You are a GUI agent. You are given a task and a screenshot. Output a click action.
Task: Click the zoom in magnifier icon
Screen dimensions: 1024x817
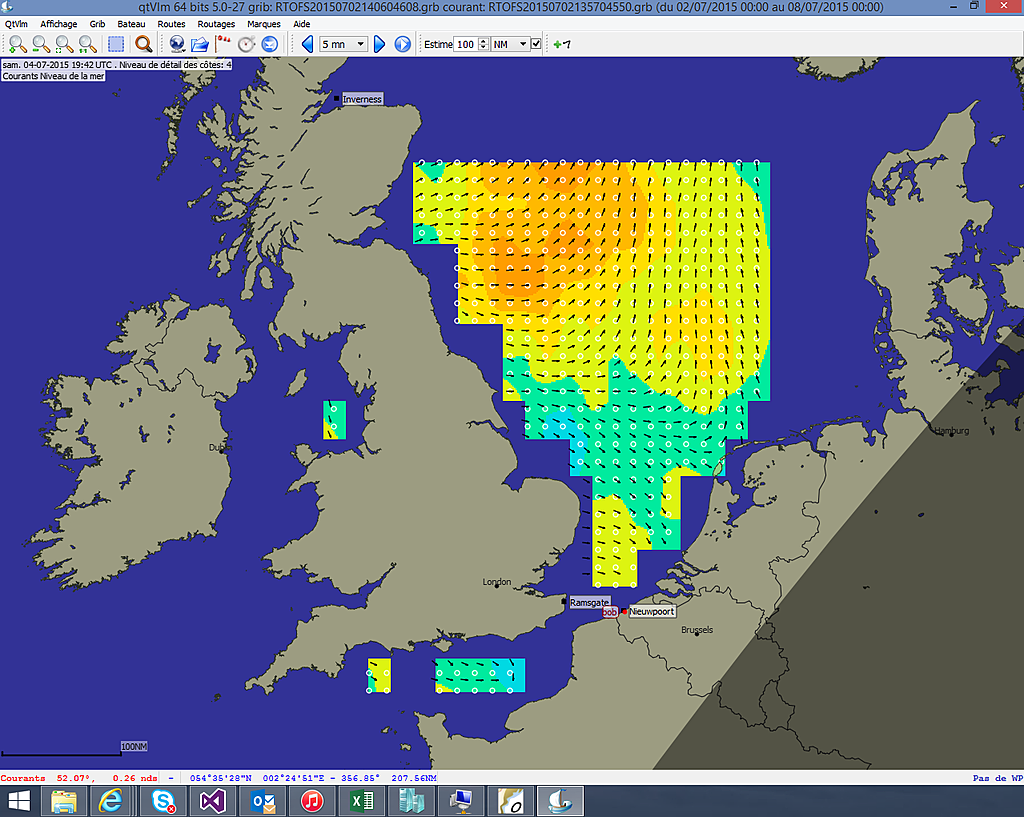pyautogui.click(x=18, y=44)
